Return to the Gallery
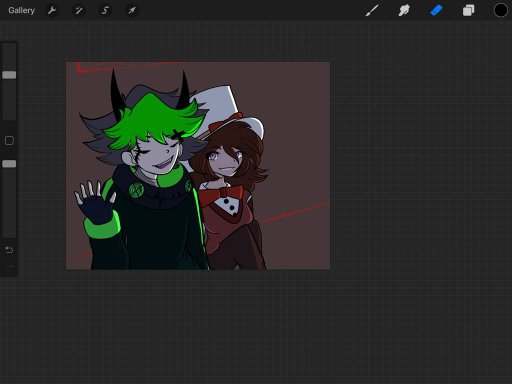This screenshot has width=512, height=384. pyautogui.click(x=21, y=11)
